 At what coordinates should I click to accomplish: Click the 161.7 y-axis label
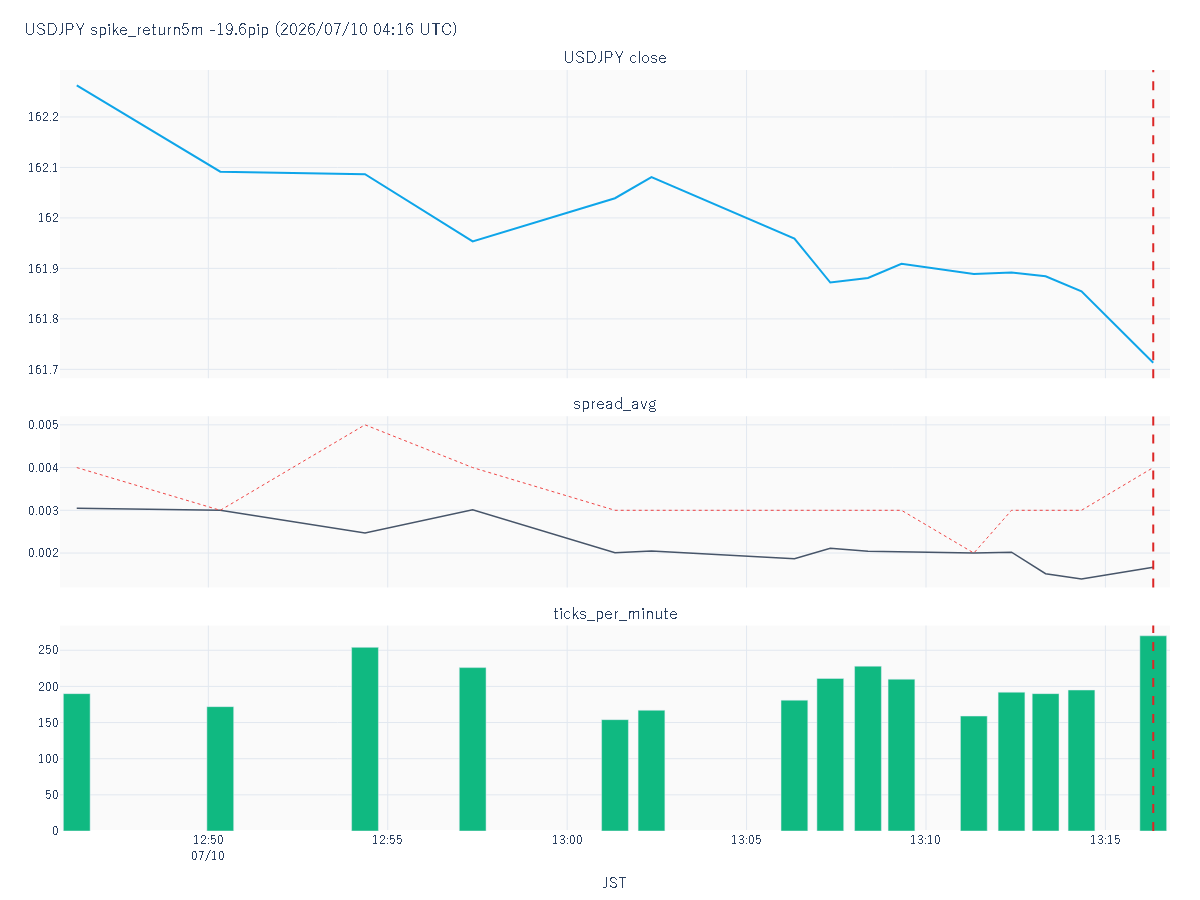pyautogui.click(x=44, y=370)
